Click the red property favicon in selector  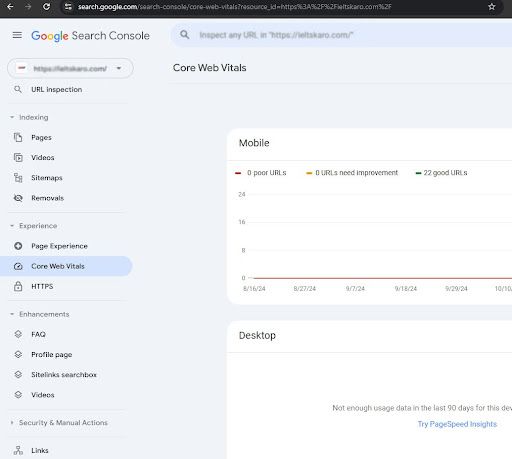[22, 68]
